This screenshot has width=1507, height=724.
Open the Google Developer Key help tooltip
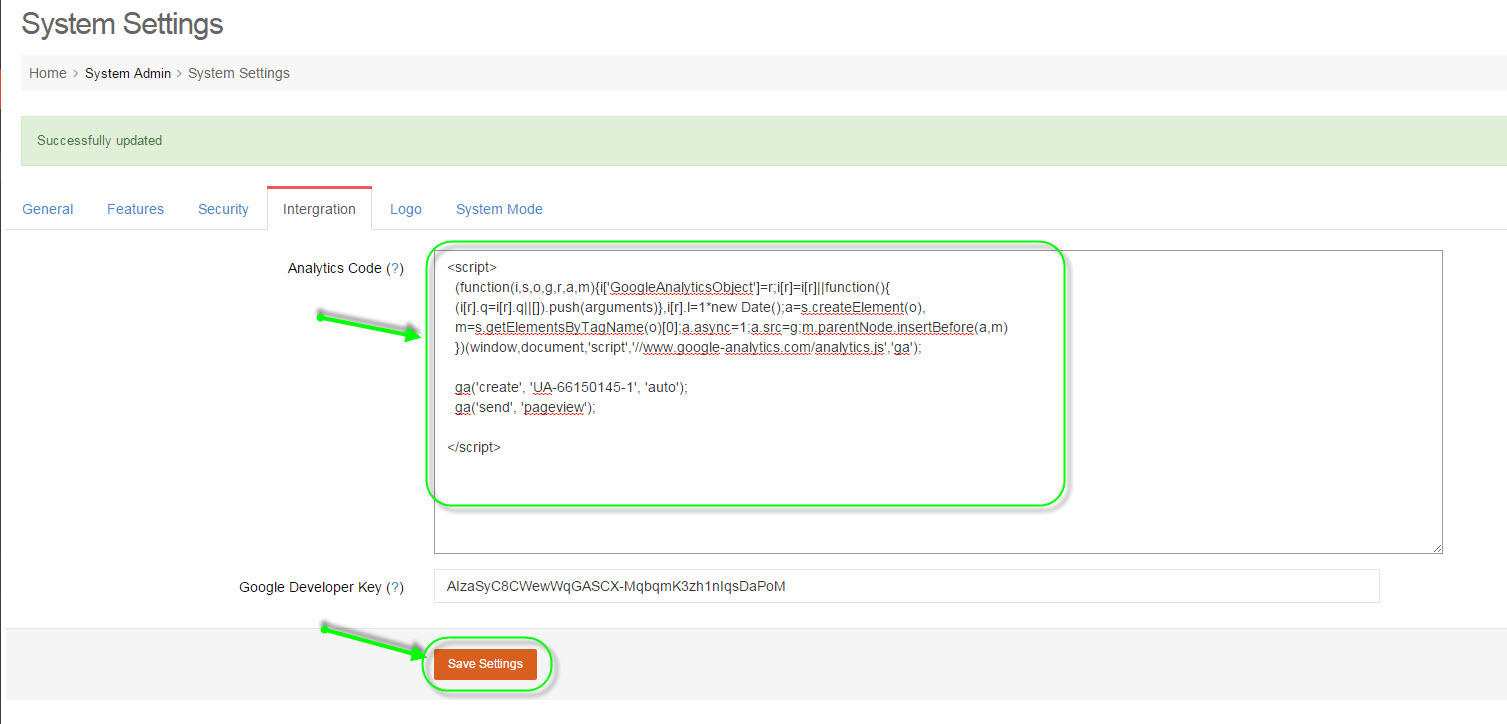tap(395, 588)
